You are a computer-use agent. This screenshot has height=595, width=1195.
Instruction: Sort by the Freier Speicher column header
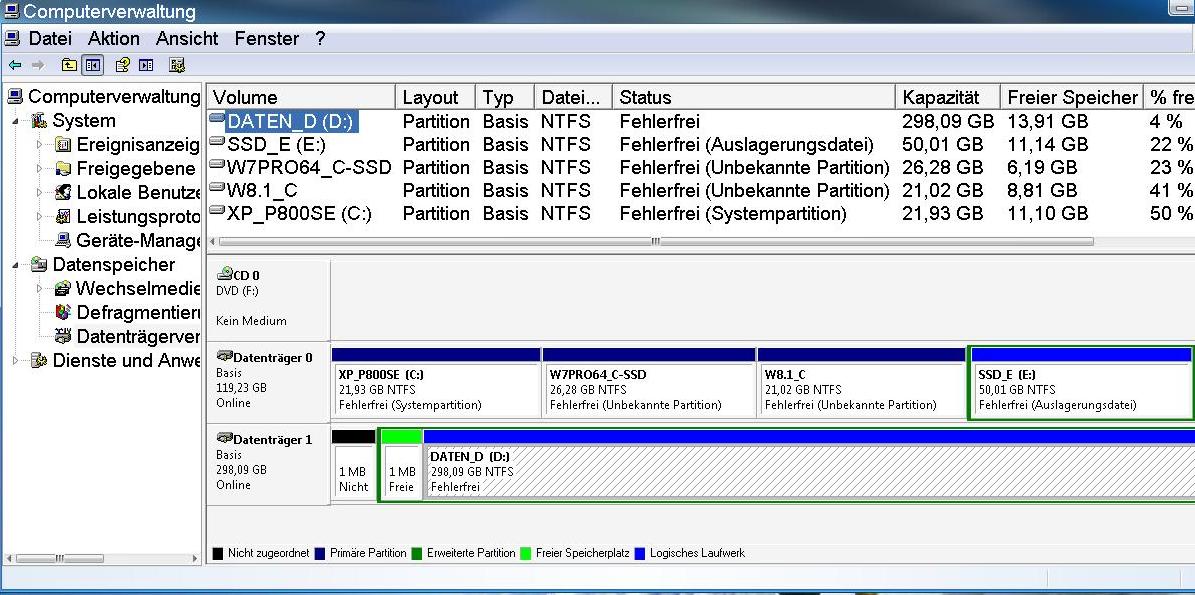coord(1072,98)
